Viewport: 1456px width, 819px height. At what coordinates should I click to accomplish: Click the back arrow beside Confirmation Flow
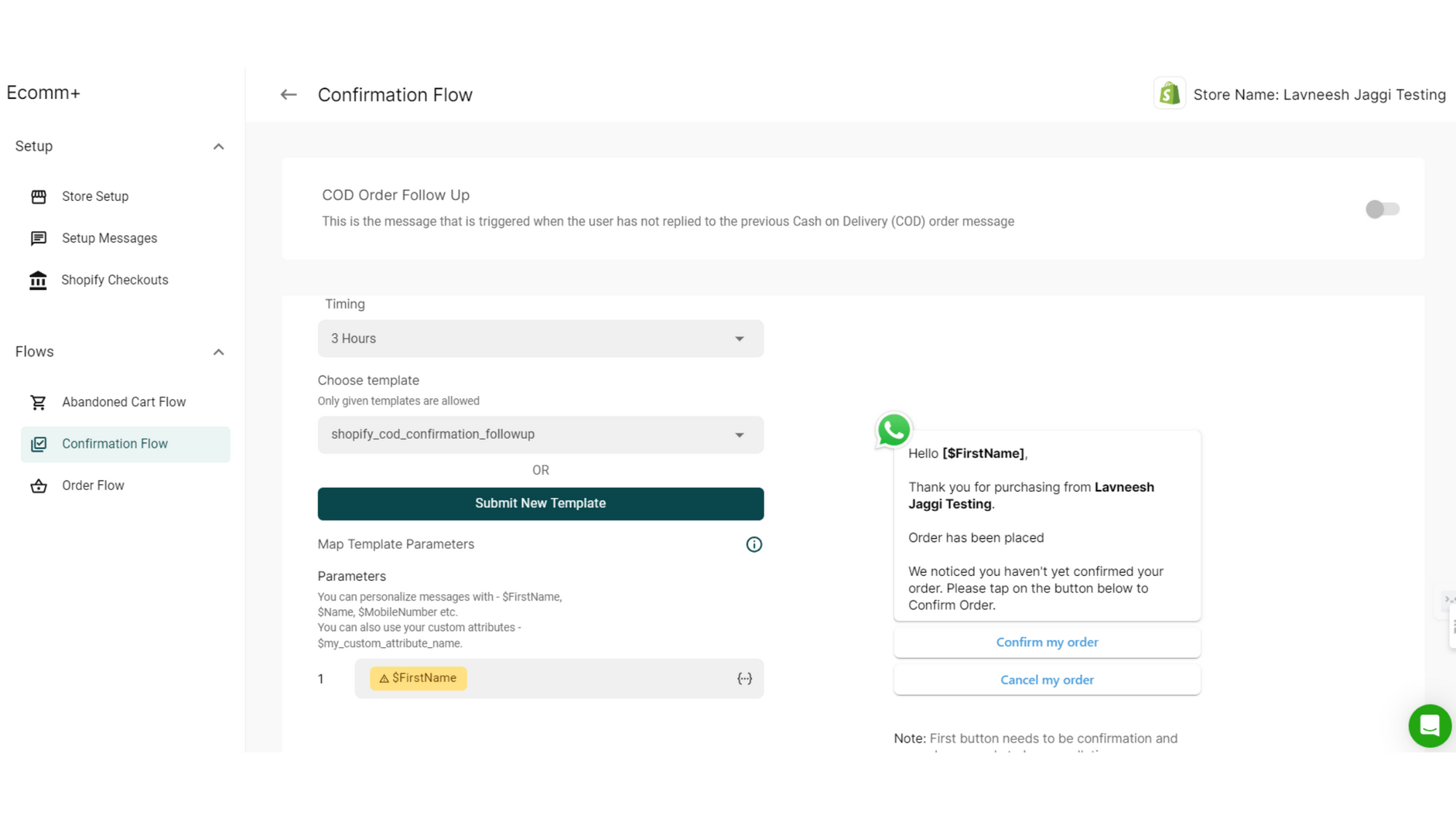coord(288,95)
